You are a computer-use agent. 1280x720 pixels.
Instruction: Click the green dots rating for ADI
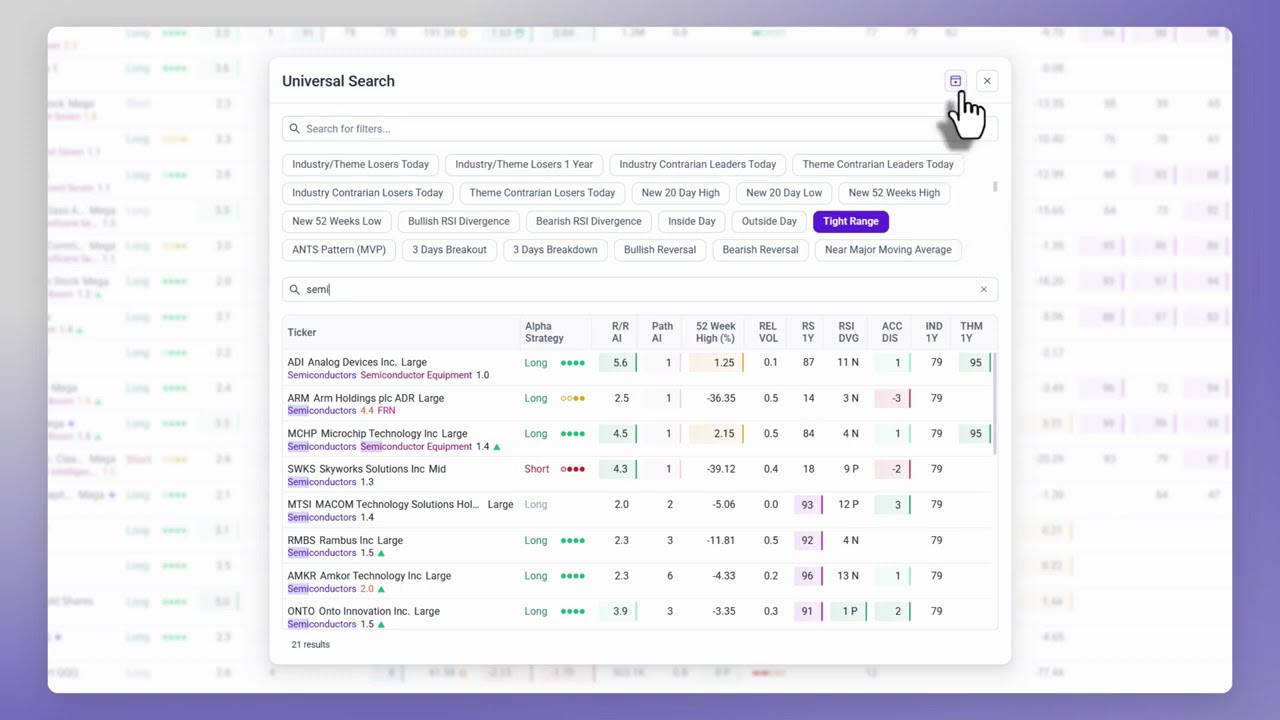573,363
